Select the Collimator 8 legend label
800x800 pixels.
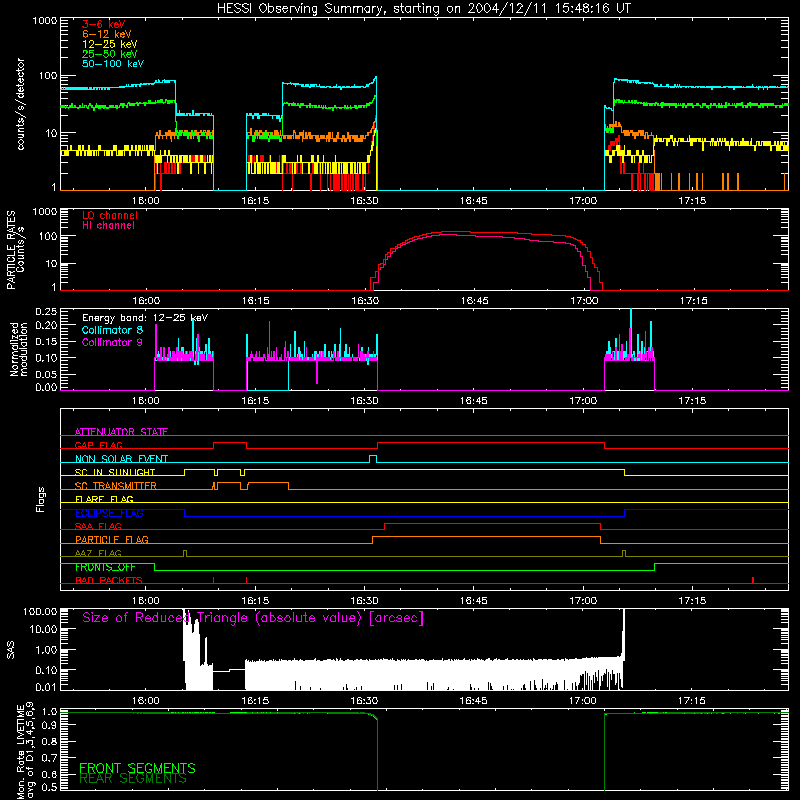112,330
